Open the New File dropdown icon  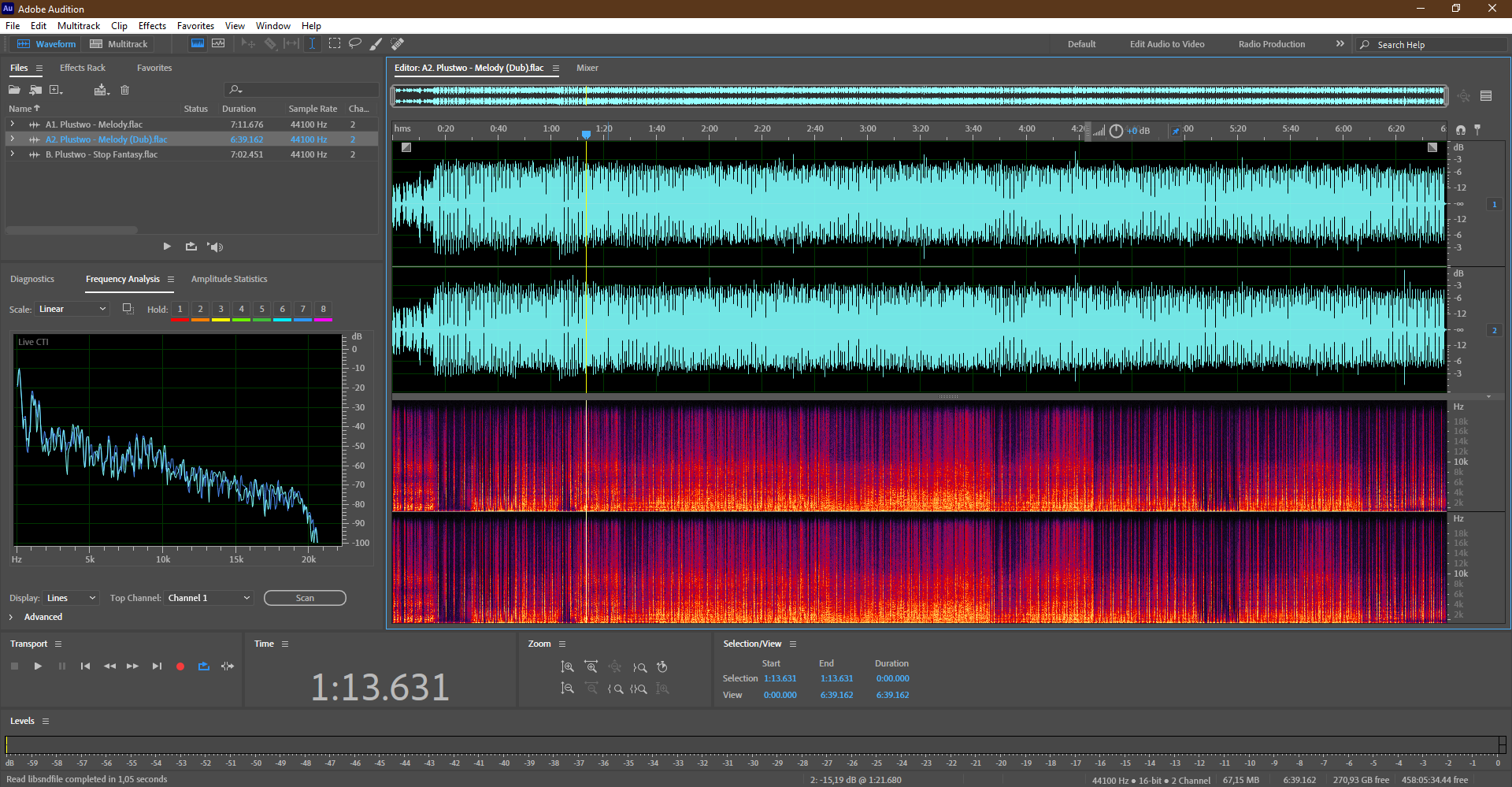[56, 90]
